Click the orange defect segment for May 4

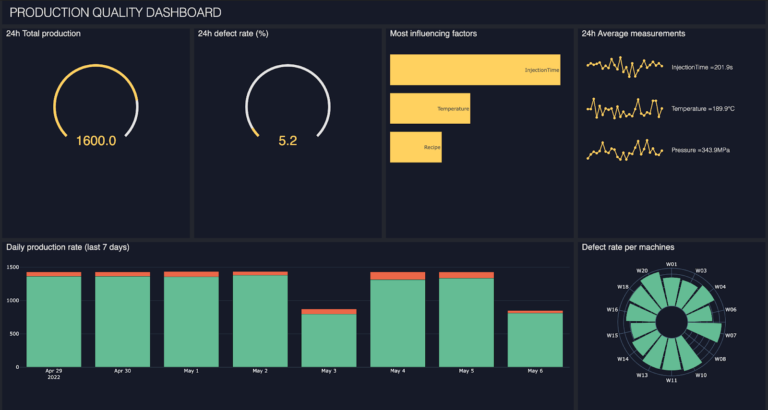click(398, 276)
